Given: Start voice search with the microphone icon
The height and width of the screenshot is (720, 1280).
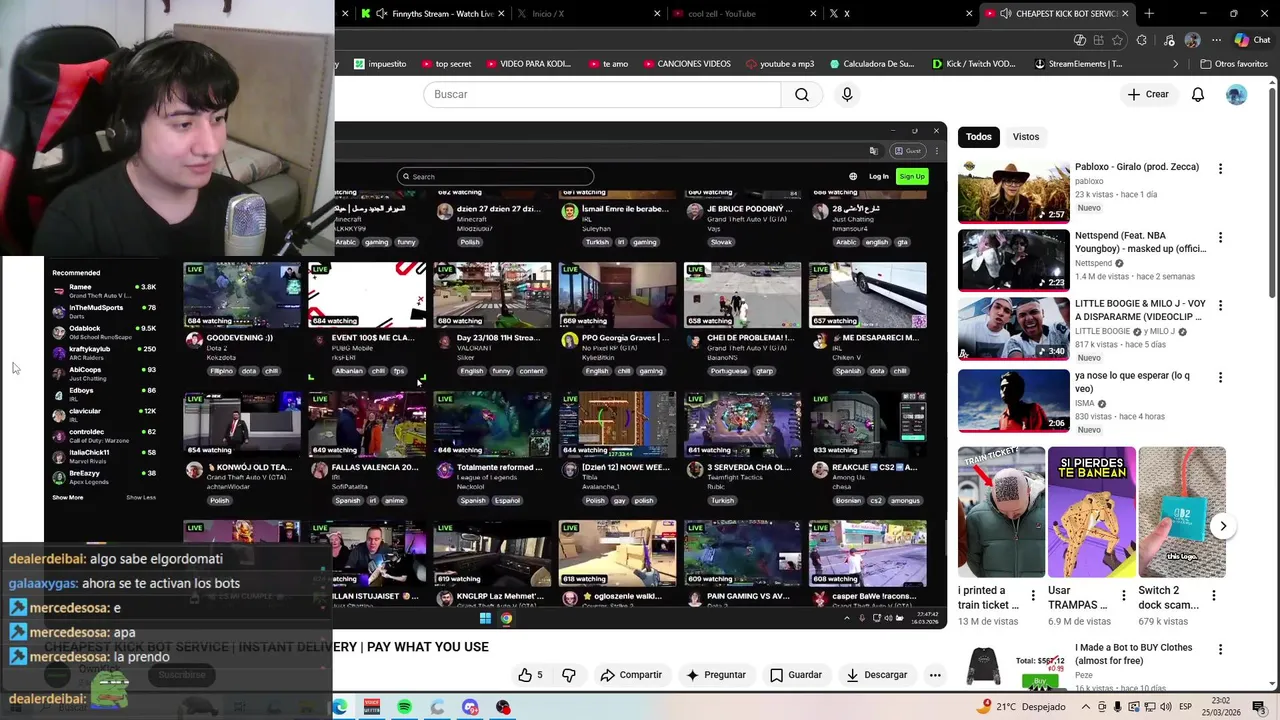Looking at the screenshot, I should click(847, 94).
